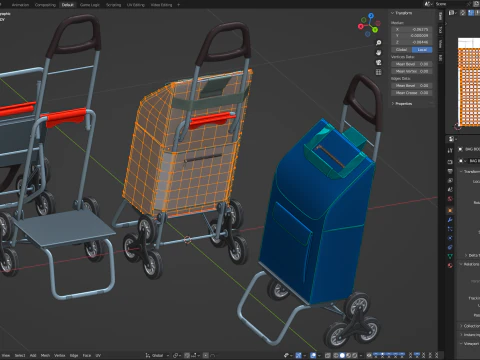Click the red X axis on navigation gizmo
This screenshot has height=360, width=480.
click(361, 26)
